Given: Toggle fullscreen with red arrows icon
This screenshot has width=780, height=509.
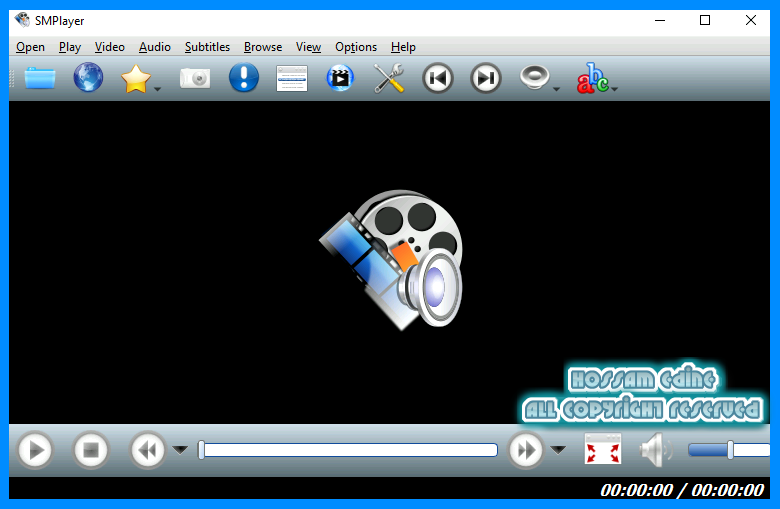Looking at the screenshot, I should click(x=602, y=449).
